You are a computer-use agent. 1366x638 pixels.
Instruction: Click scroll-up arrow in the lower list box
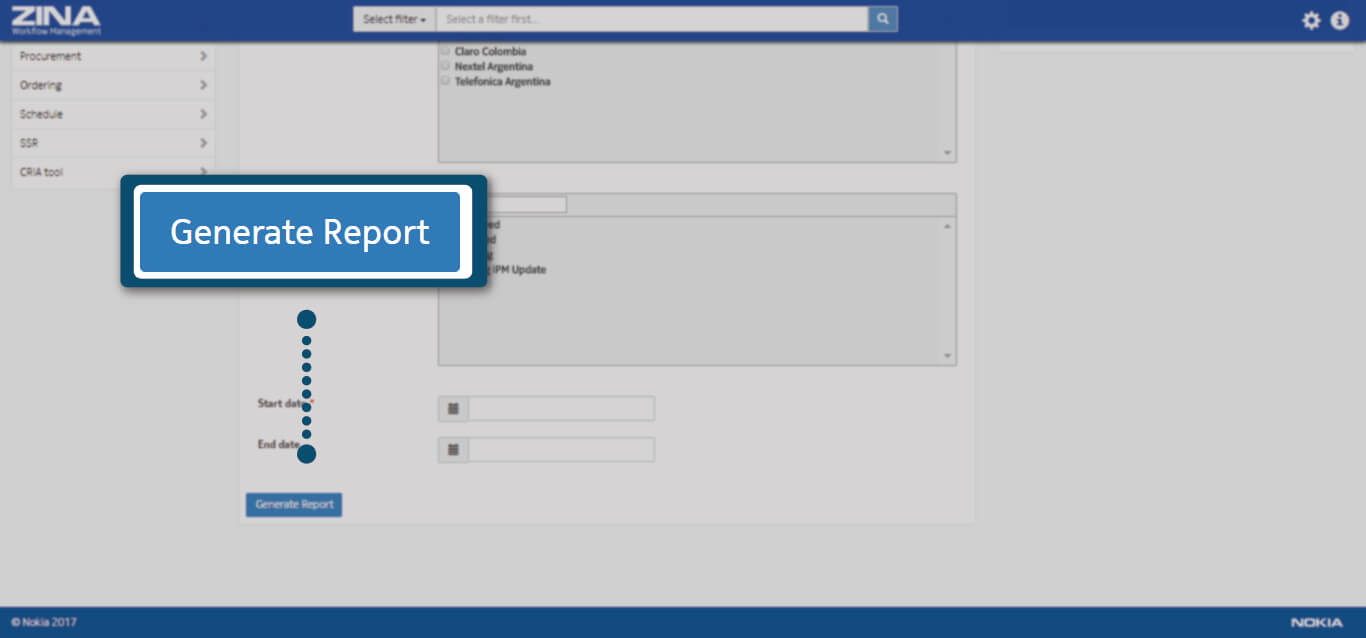click(947, 227)
